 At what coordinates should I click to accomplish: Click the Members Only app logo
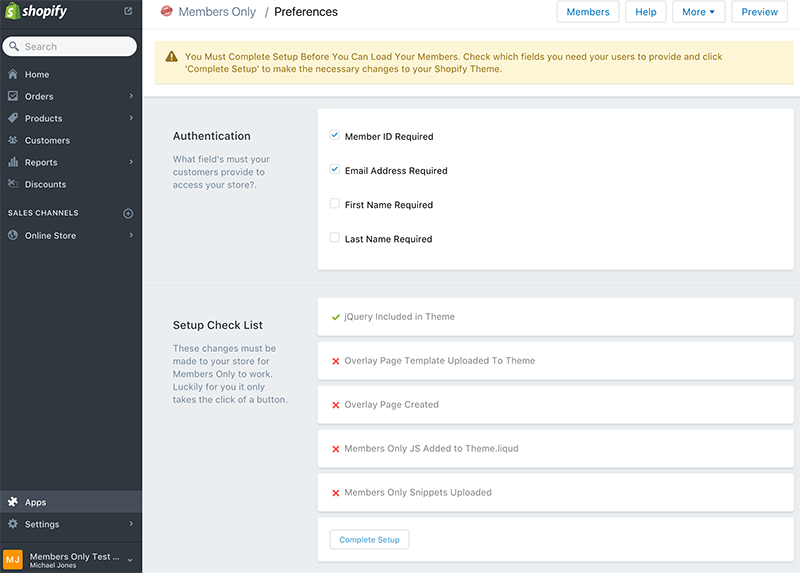[166, 11]
